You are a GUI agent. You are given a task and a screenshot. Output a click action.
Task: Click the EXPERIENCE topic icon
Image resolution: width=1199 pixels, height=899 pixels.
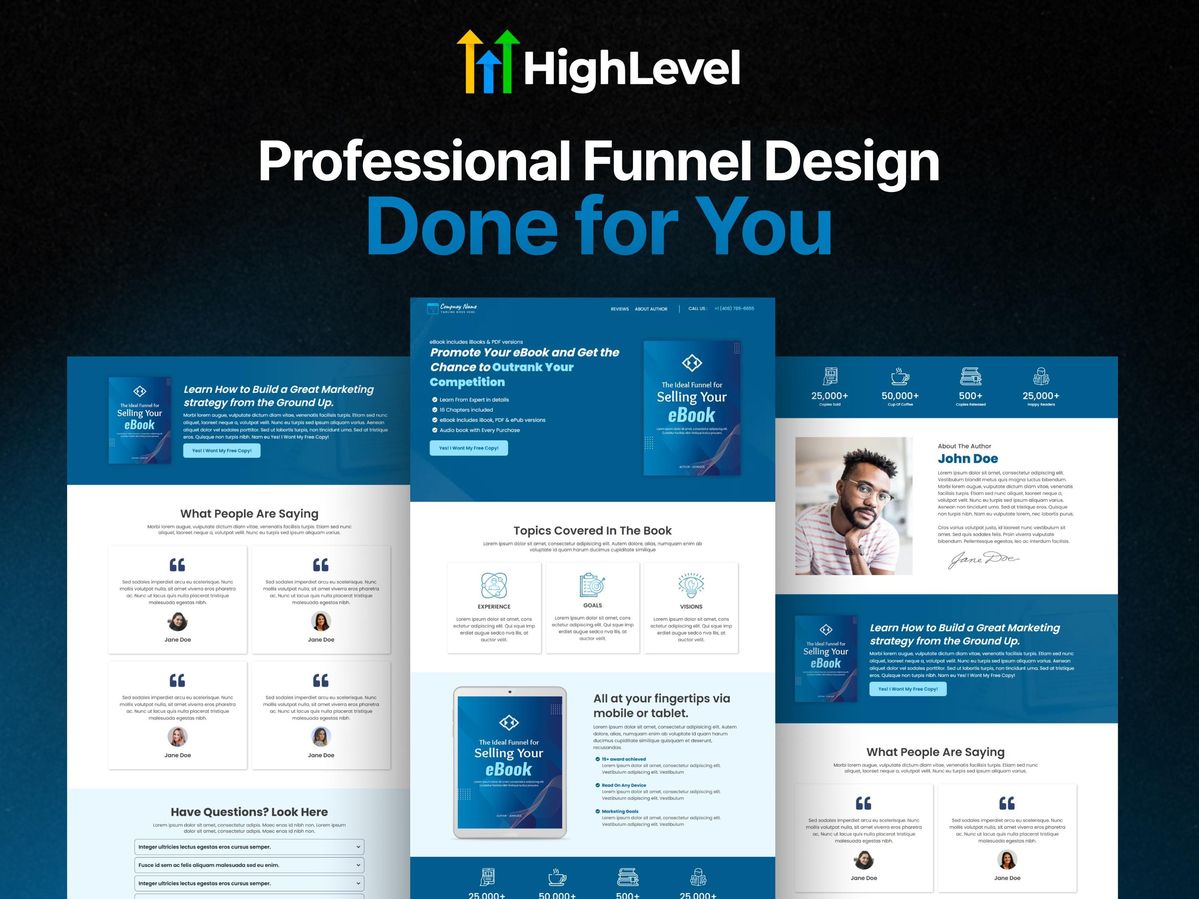point(494,586)
